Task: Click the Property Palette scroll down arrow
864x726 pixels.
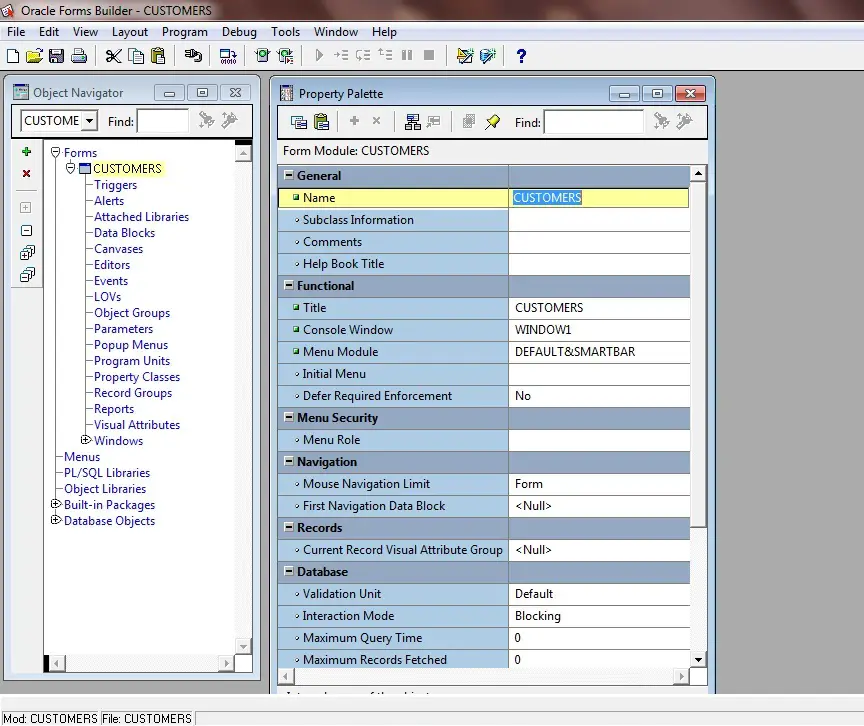Action: 698,659
